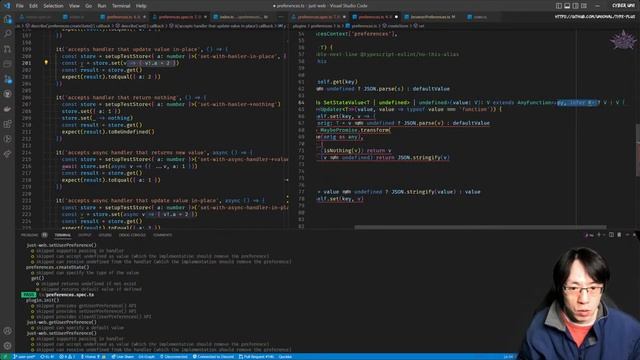Click 'plugin.init()' line in terminal

tap(42, 300)
